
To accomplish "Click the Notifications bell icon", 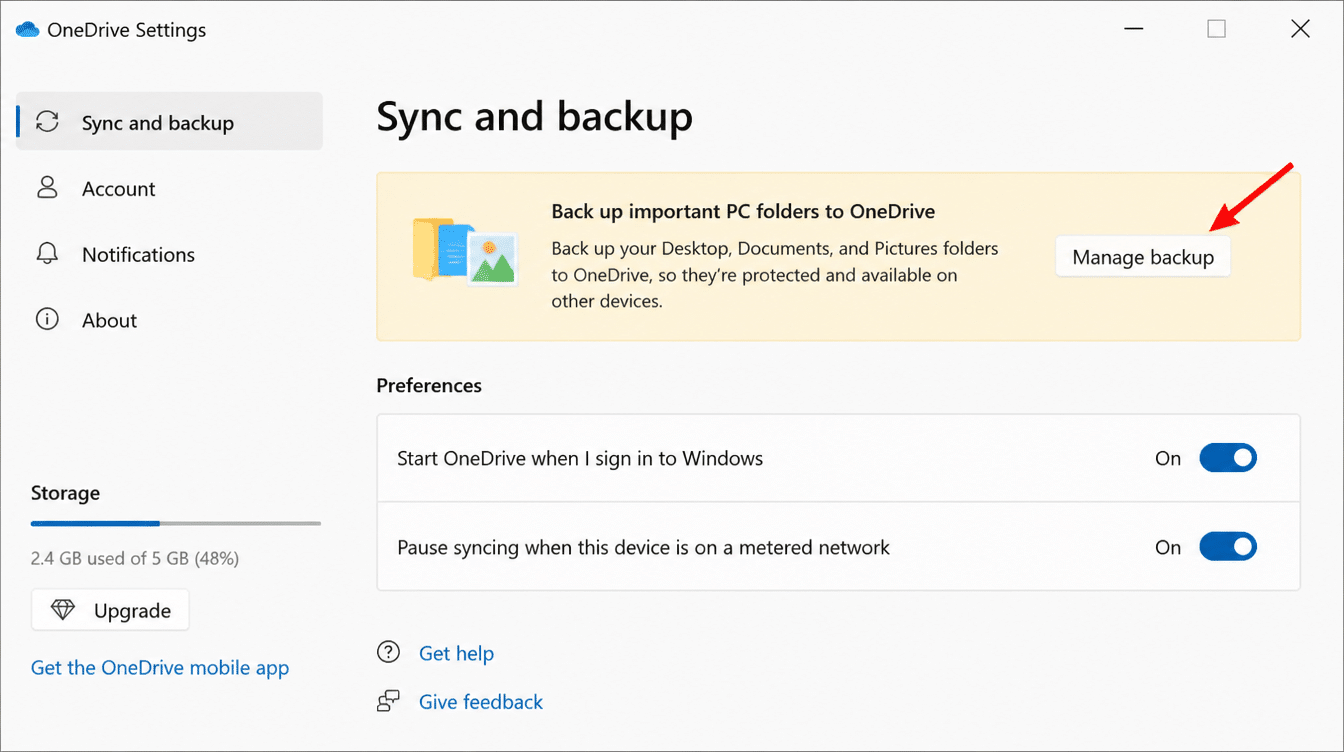I will (x=47, y=254).
